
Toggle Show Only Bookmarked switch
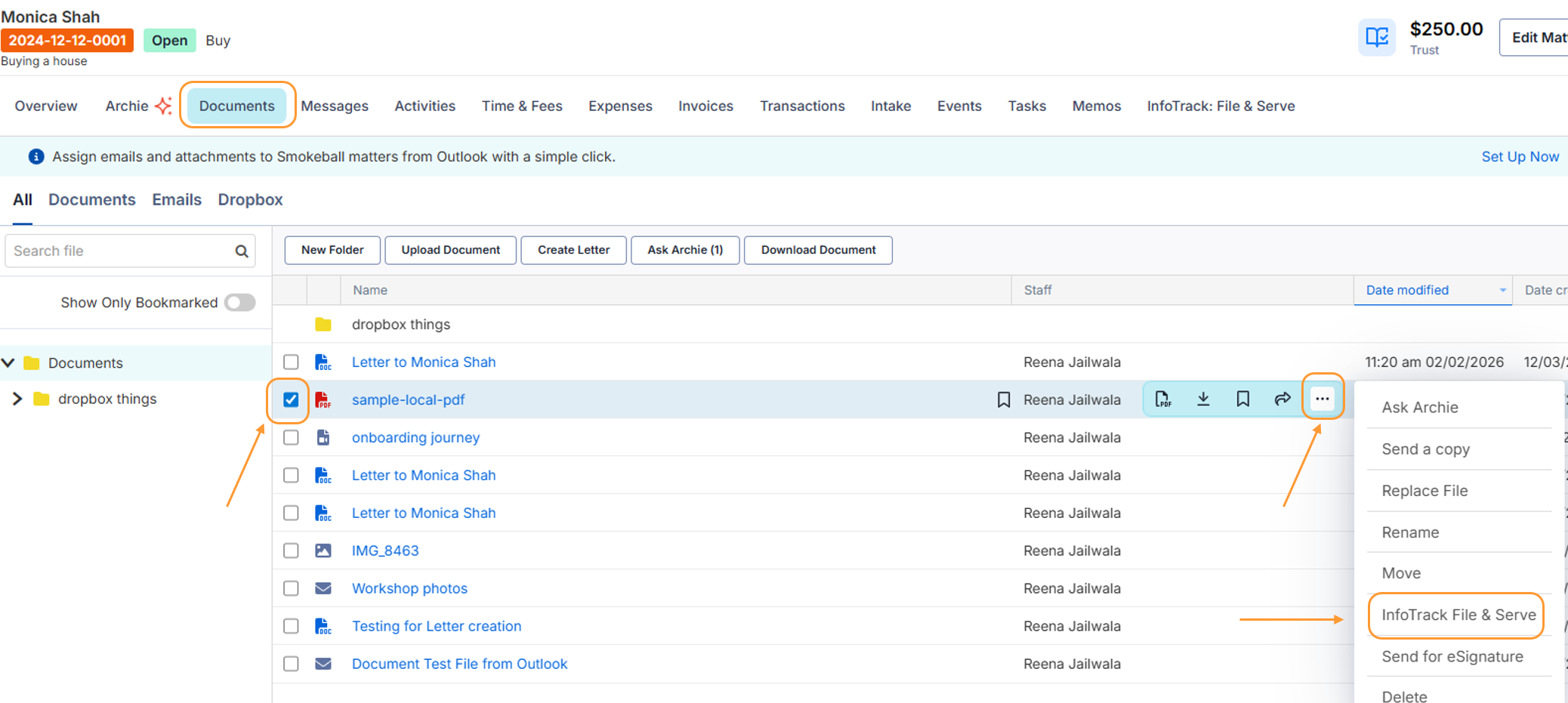pyautogui.click(x=240, y=303)
